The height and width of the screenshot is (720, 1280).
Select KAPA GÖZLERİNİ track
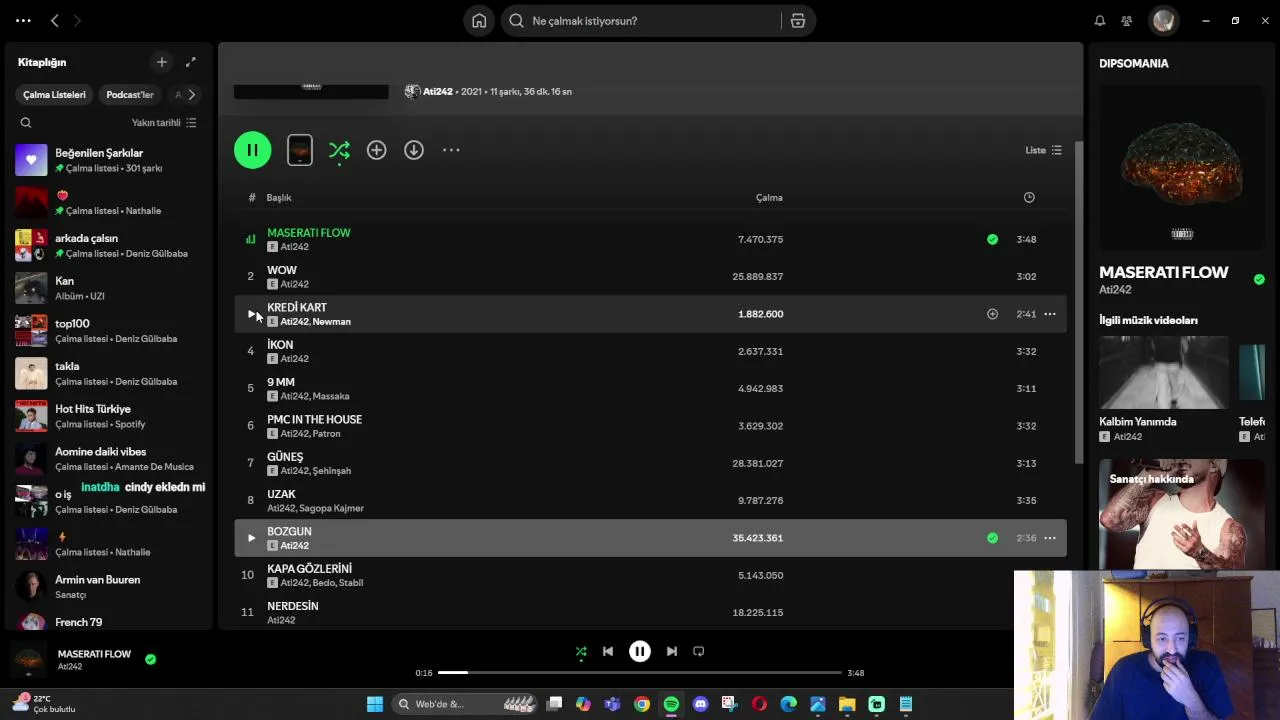pos(650,575)
